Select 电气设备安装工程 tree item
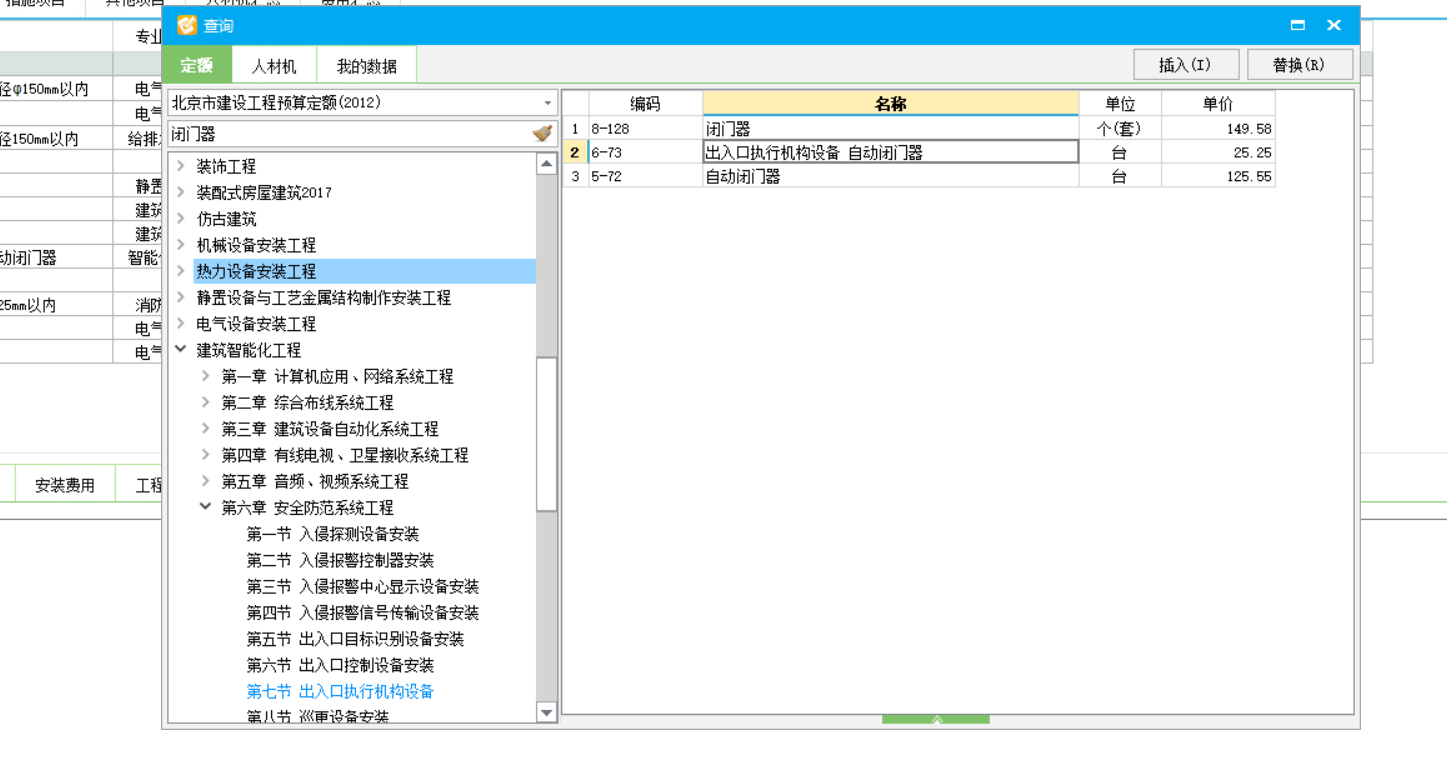This screenshot has height=771, width=1447. (256, 324)
